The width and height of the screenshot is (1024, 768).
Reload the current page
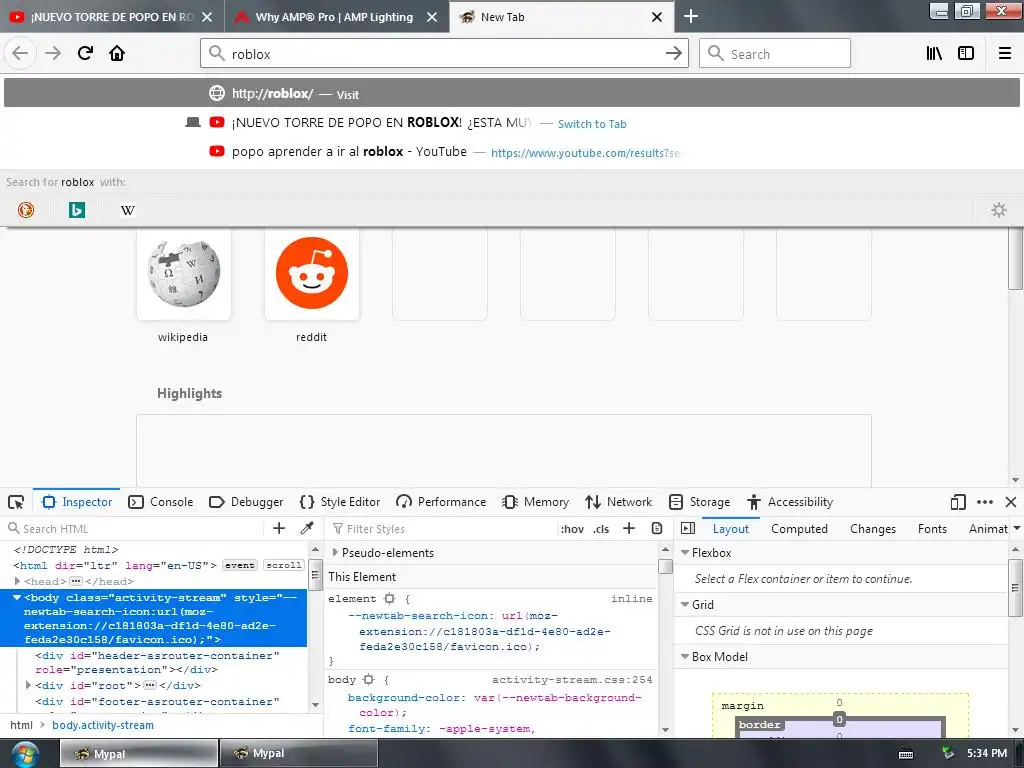pos(85,53)
